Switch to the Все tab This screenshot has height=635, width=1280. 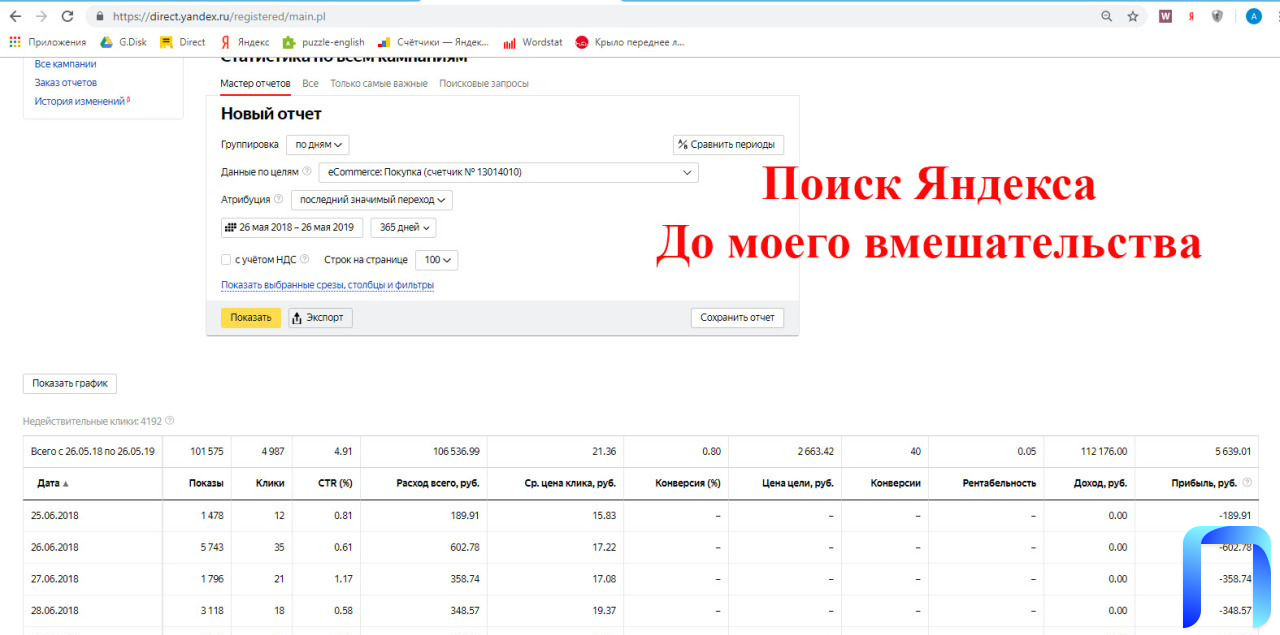(x=310, y=83)
